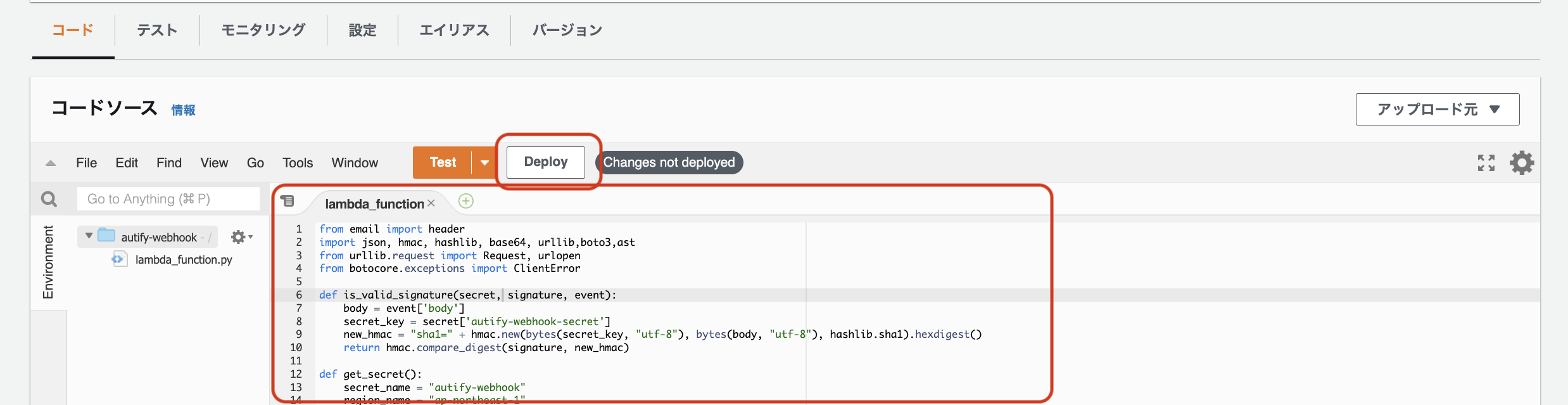Open the Window menu

pyautogui.click(x=355, y=163)
